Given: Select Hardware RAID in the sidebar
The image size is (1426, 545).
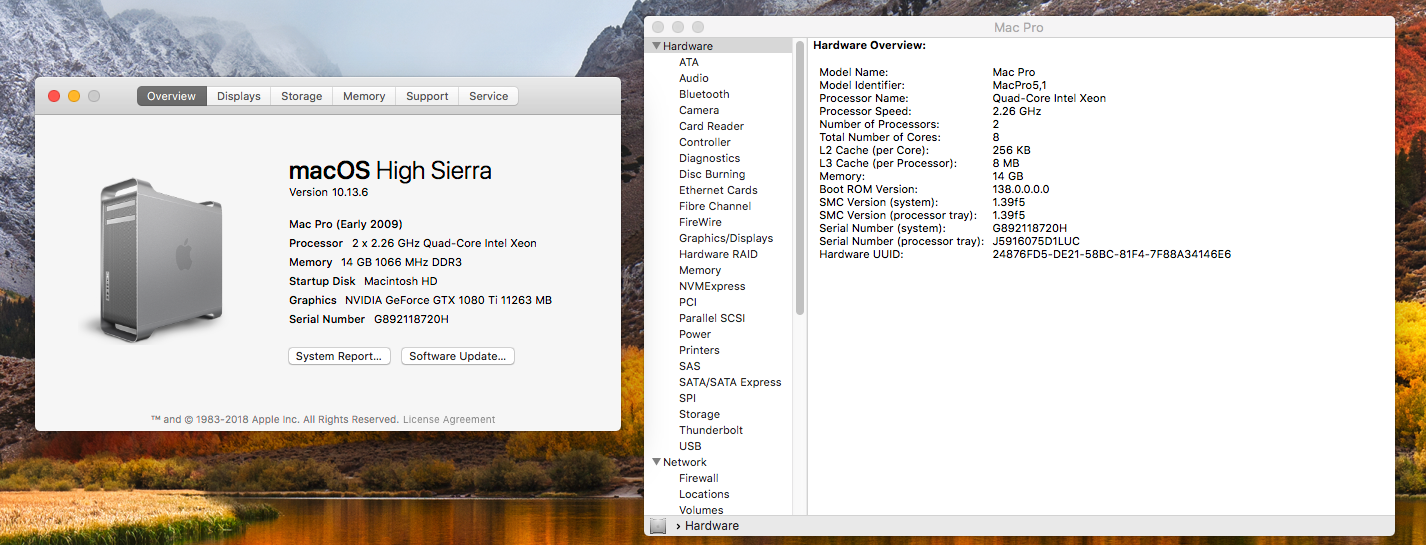Looking at the screenshot, I should [x=718, y=254].
